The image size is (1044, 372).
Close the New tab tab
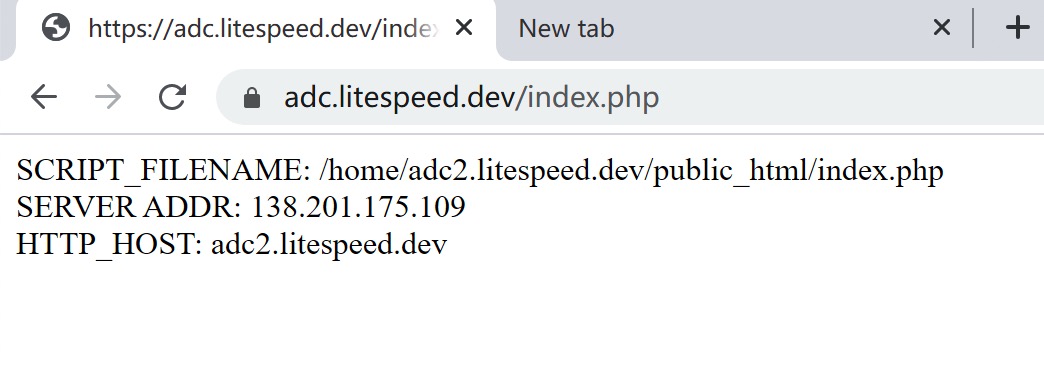(941, 28)
